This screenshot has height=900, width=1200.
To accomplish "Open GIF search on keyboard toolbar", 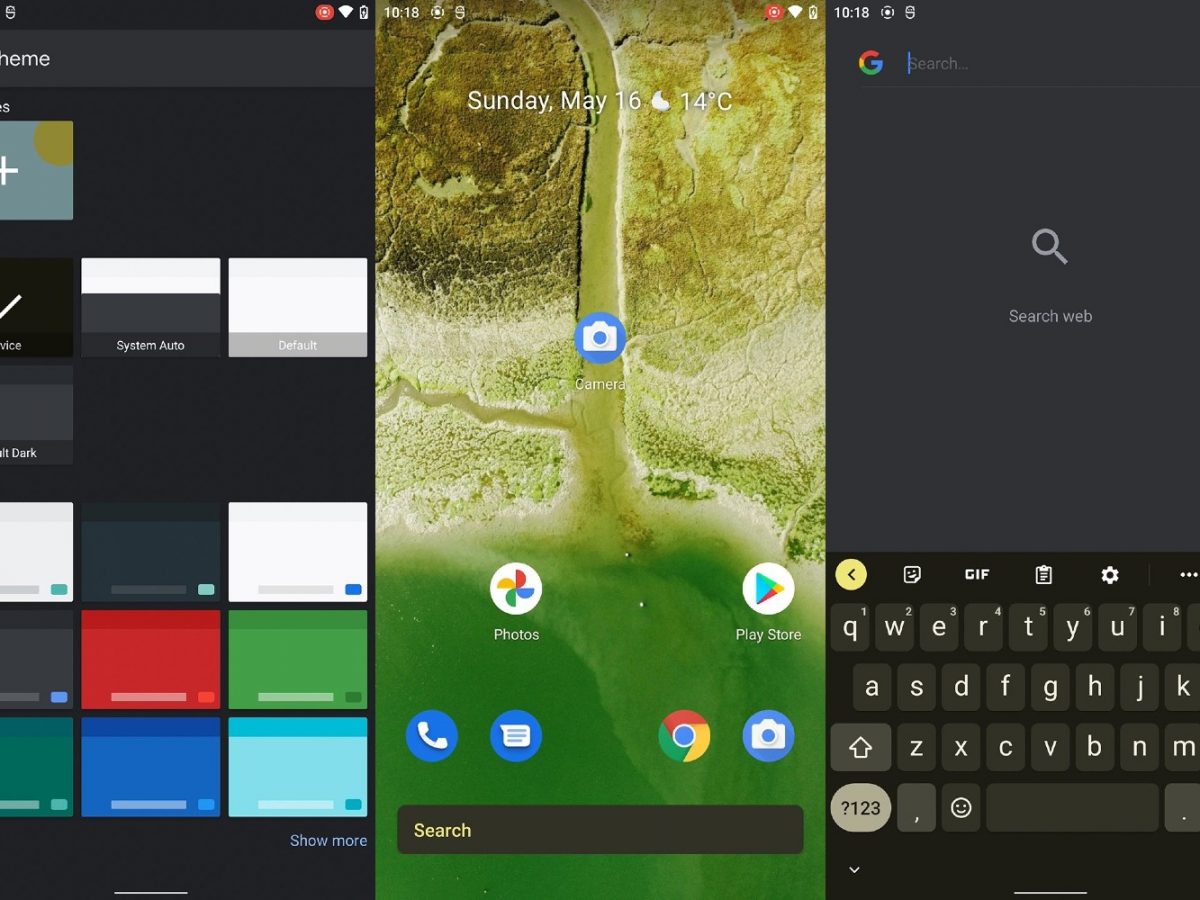I will [977, 574].
